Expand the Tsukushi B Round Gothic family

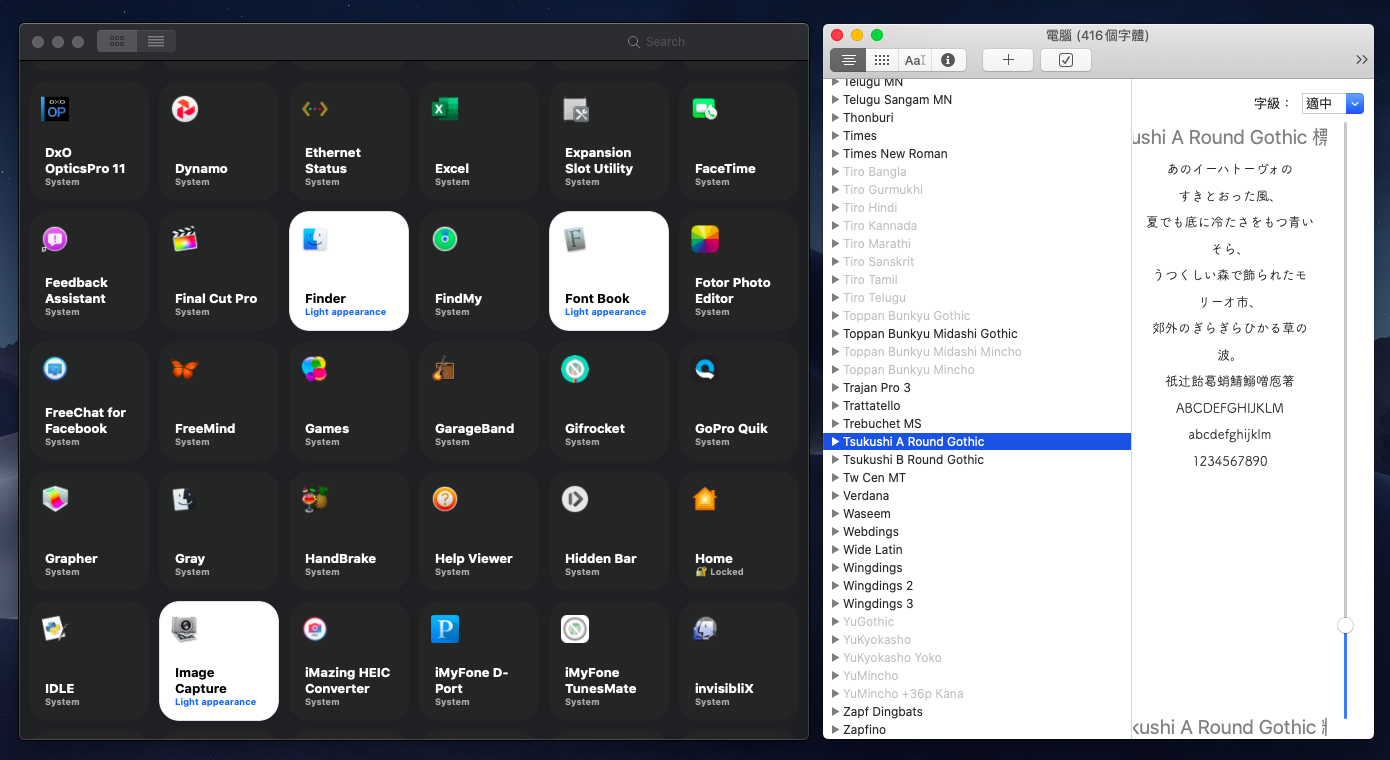pyautogui.click(x=835, y=460)
